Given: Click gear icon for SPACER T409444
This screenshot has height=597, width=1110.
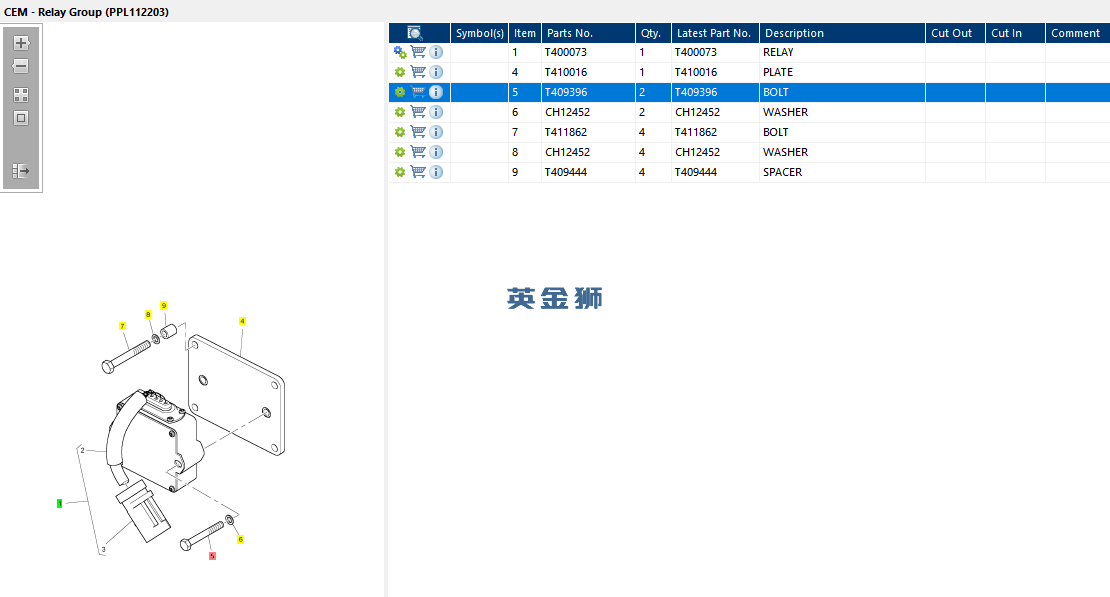Looking at the screenshot, I should (x=400, y=172).
